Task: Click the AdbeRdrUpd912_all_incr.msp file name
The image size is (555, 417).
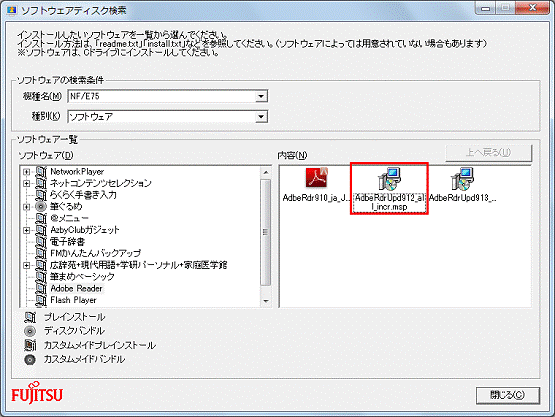Action: [x=389, y=202]
